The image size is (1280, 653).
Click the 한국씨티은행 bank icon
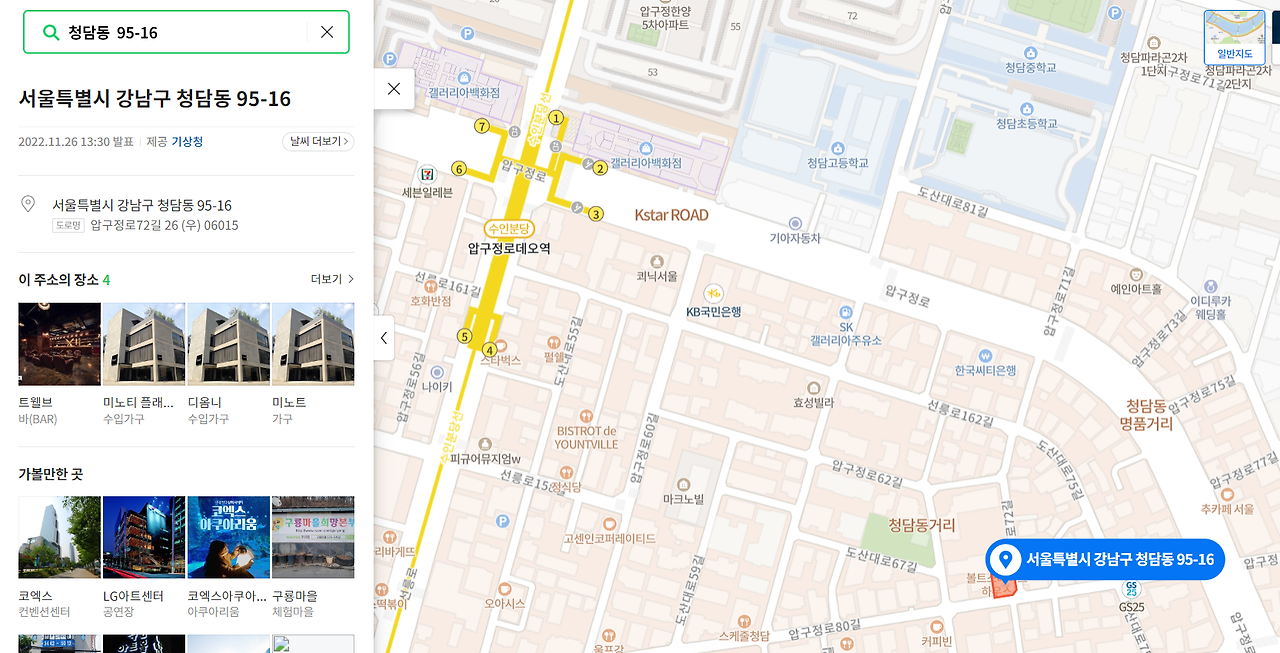[x=985, y=355]
